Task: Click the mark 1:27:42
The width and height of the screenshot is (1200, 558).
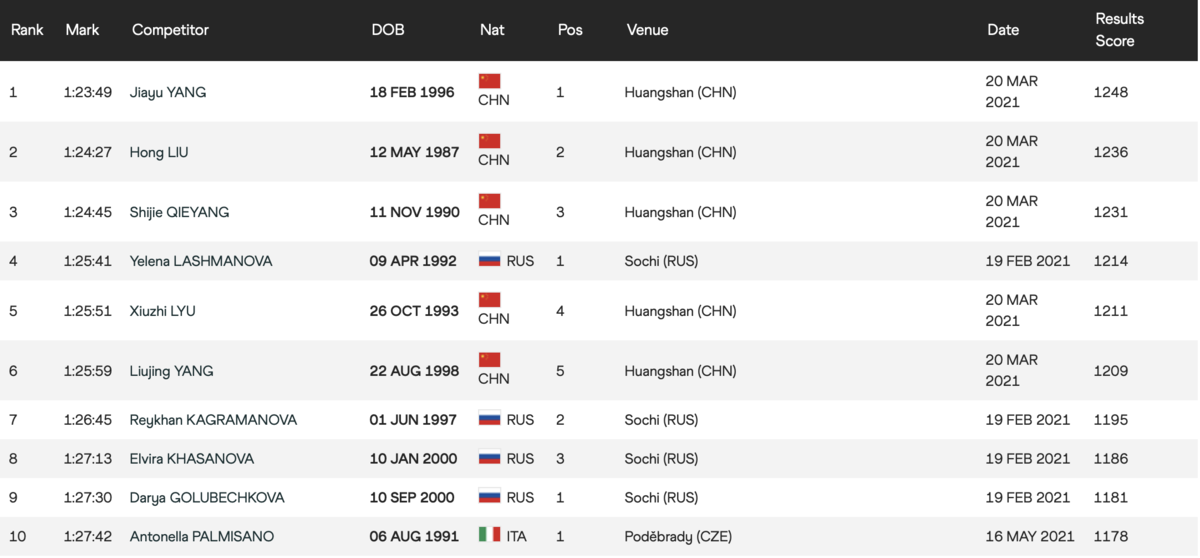Action: click(x=87, y=537)
